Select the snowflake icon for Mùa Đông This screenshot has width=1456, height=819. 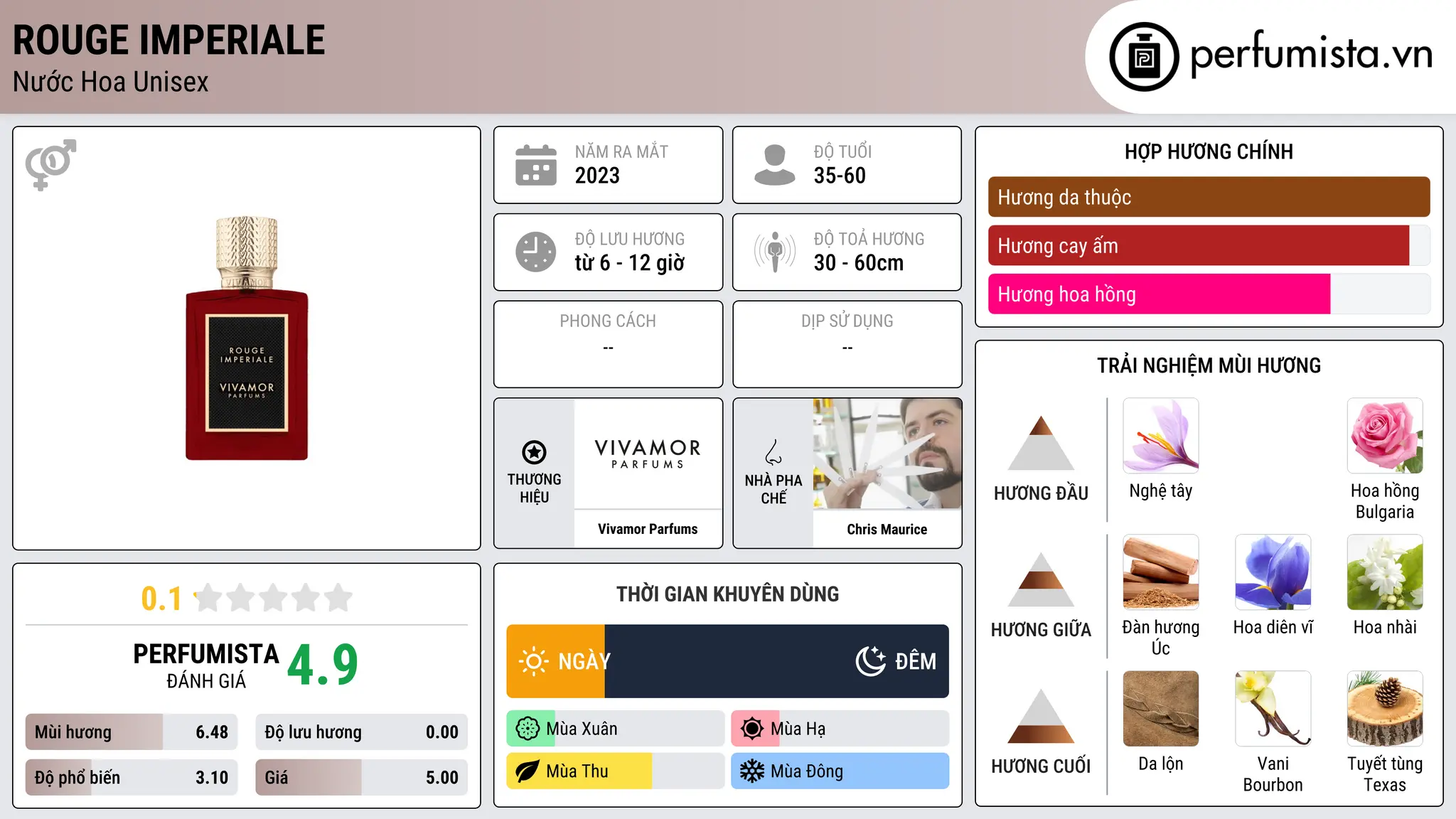[752, 771]
